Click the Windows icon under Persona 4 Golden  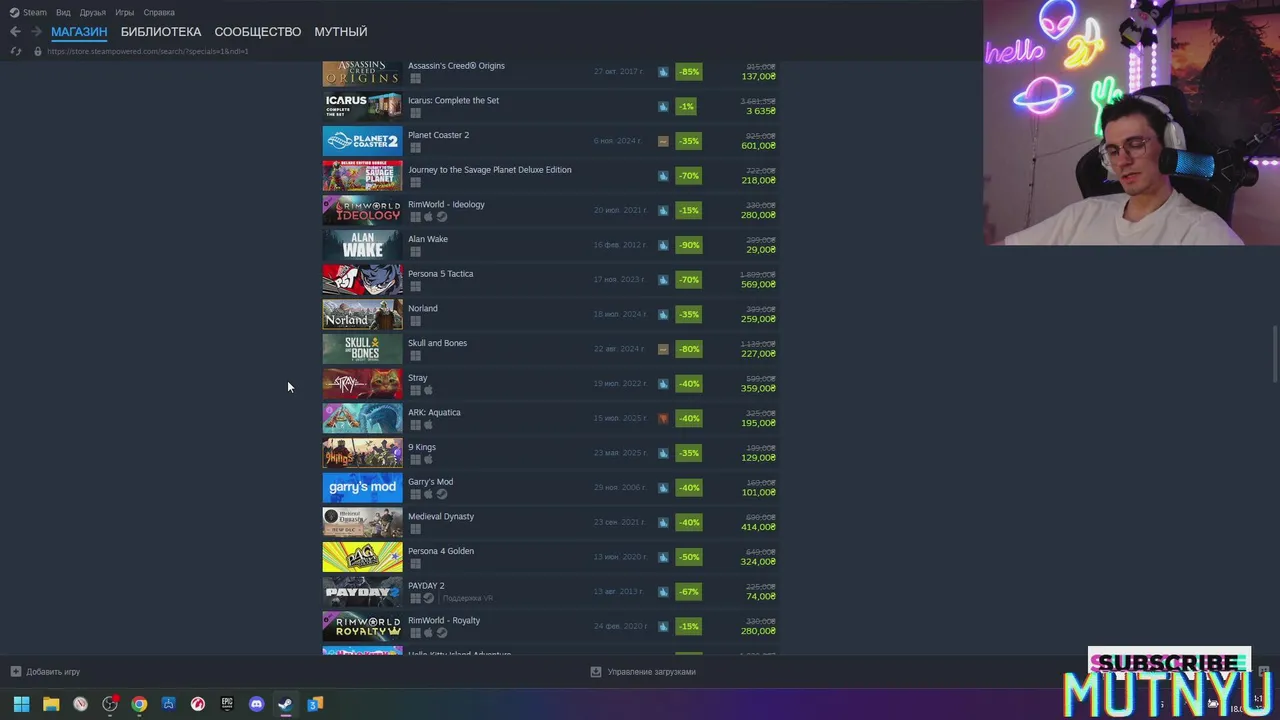pos(415,564)
